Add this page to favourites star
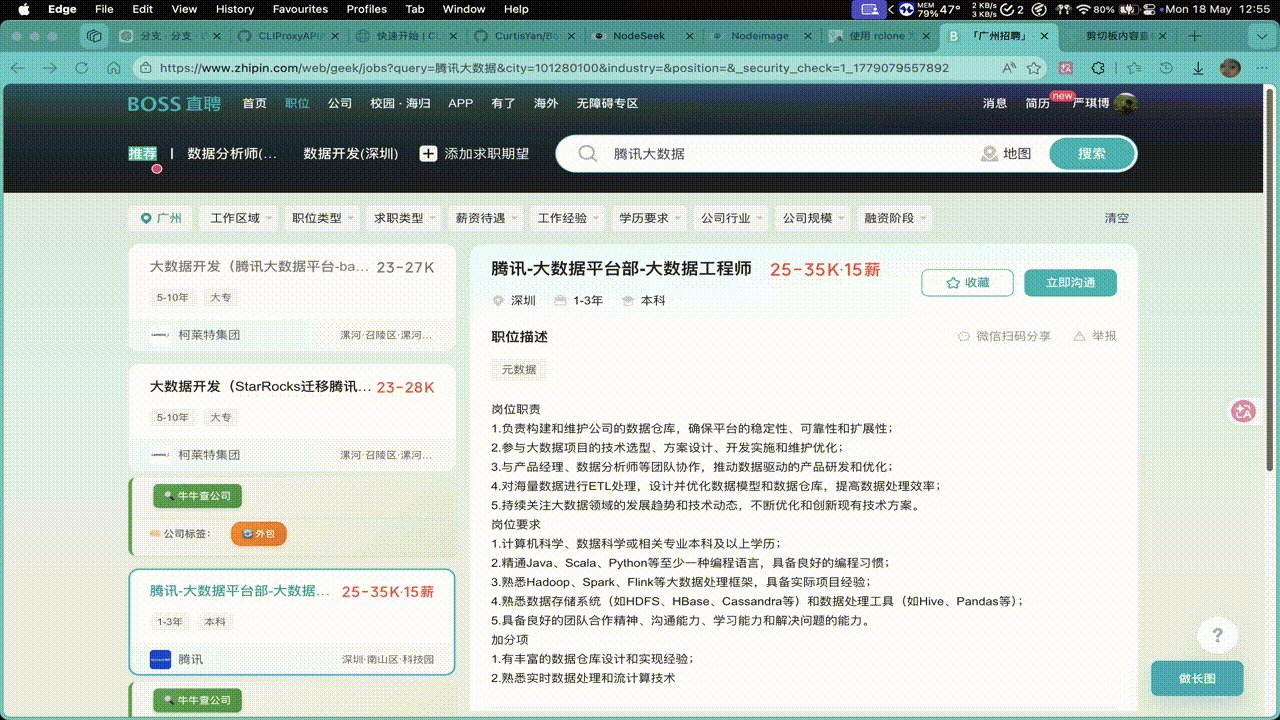 (x=1034, y=68)
